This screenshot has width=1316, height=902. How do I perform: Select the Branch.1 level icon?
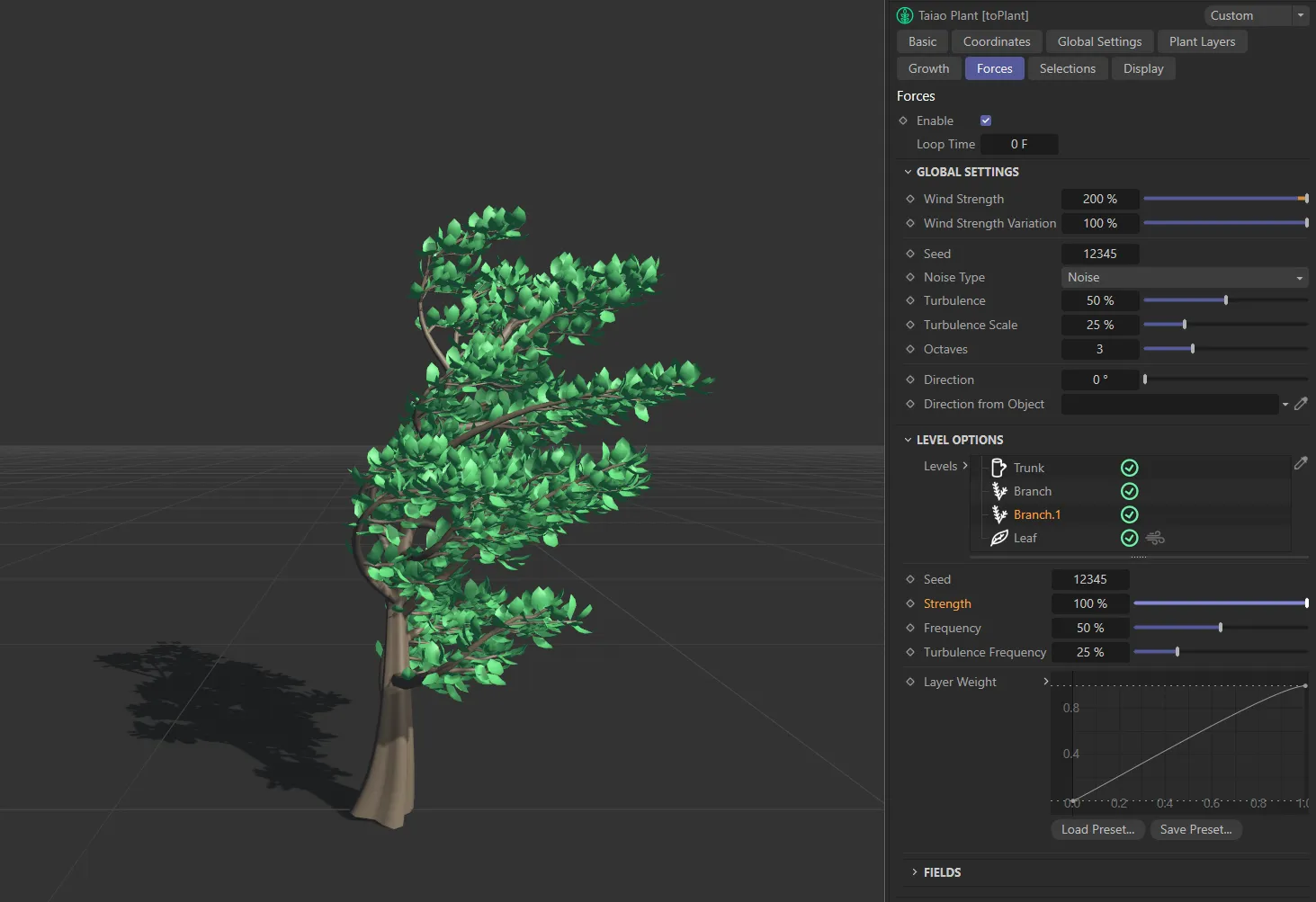999,514
